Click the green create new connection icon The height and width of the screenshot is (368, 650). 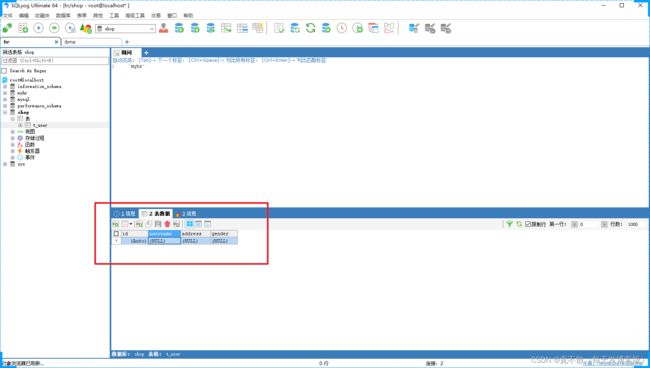[x=7, y=28]
